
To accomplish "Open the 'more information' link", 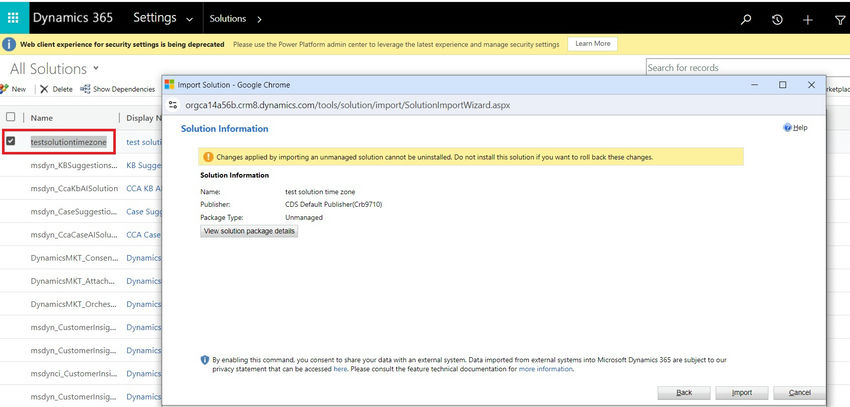I will pos(545,369).
